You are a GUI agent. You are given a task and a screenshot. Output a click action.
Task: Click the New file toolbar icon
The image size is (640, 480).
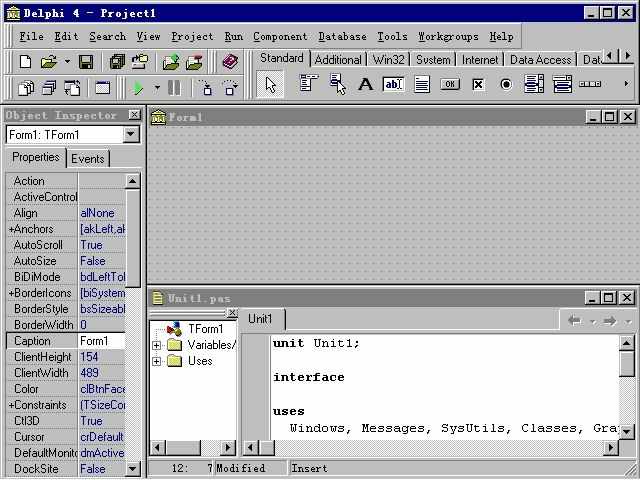25,62
